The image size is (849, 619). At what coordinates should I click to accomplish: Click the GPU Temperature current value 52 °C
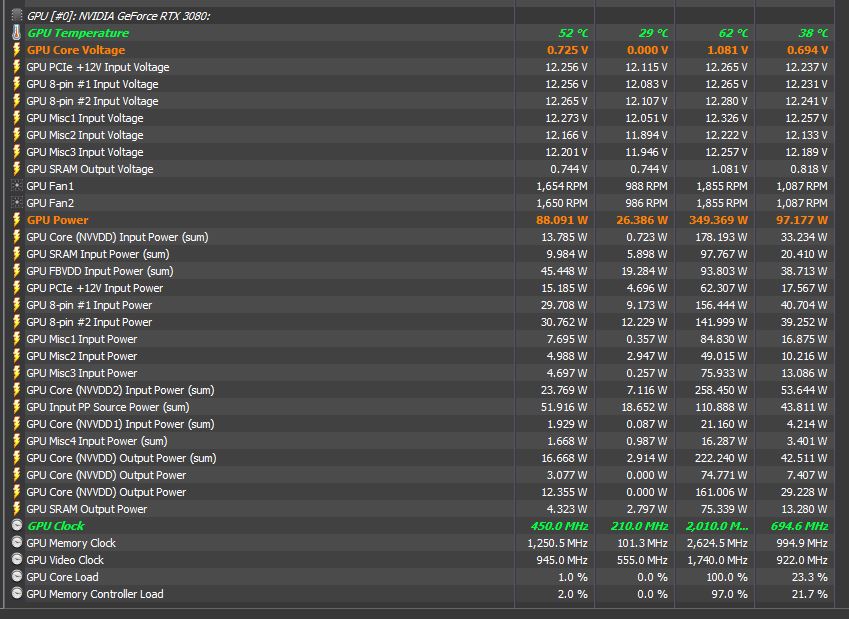pyautogui.click(x=573, y=33)
